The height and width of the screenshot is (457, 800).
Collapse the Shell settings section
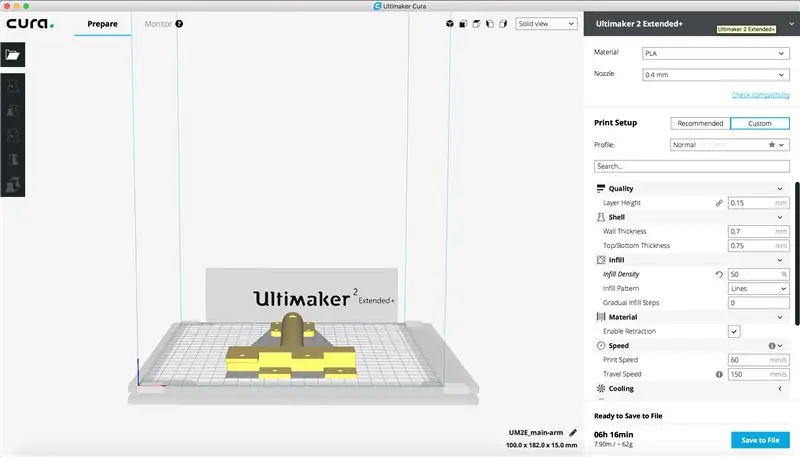pos(780,217)
